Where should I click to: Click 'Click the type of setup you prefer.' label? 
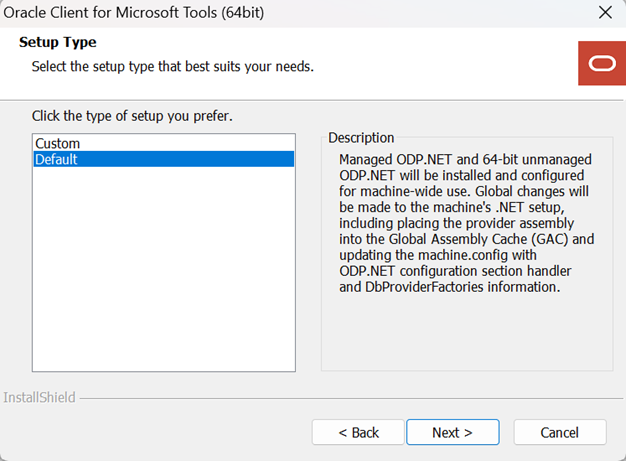[x=132, y=116]
